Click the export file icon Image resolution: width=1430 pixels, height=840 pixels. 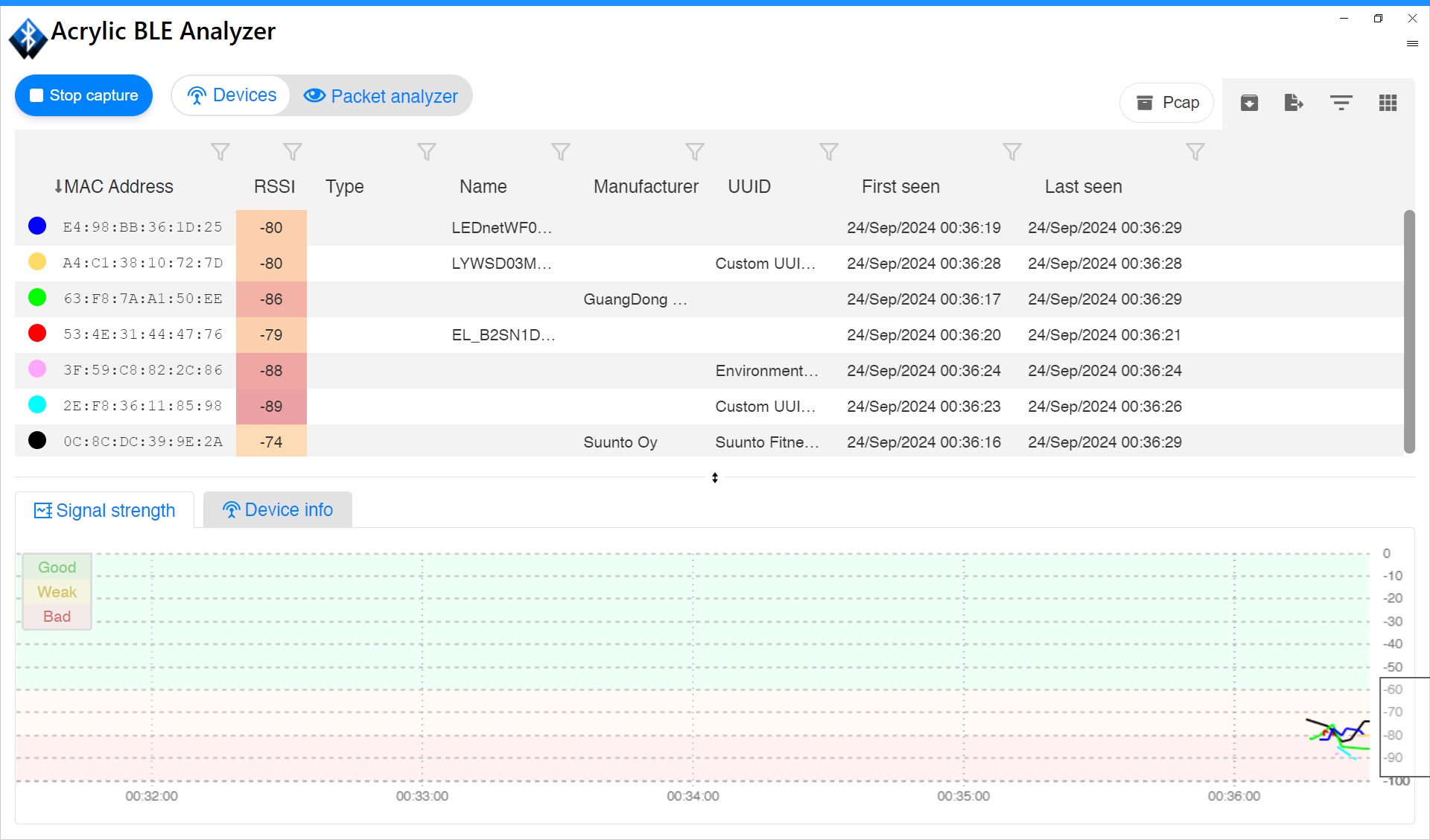pos(1294,103)
